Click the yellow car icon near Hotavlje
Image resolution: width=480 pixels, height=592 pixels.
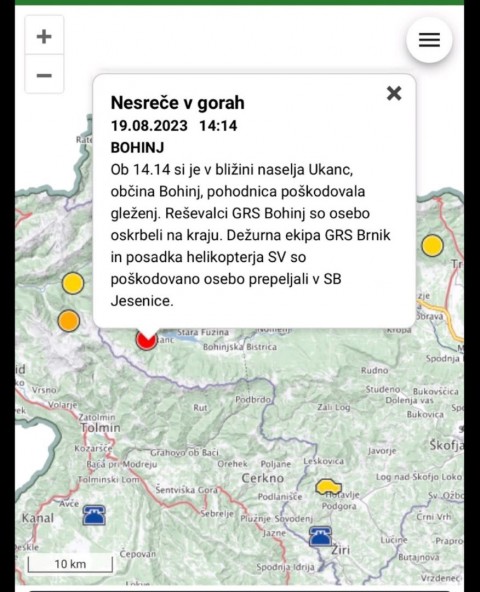[x=328, y=487]
